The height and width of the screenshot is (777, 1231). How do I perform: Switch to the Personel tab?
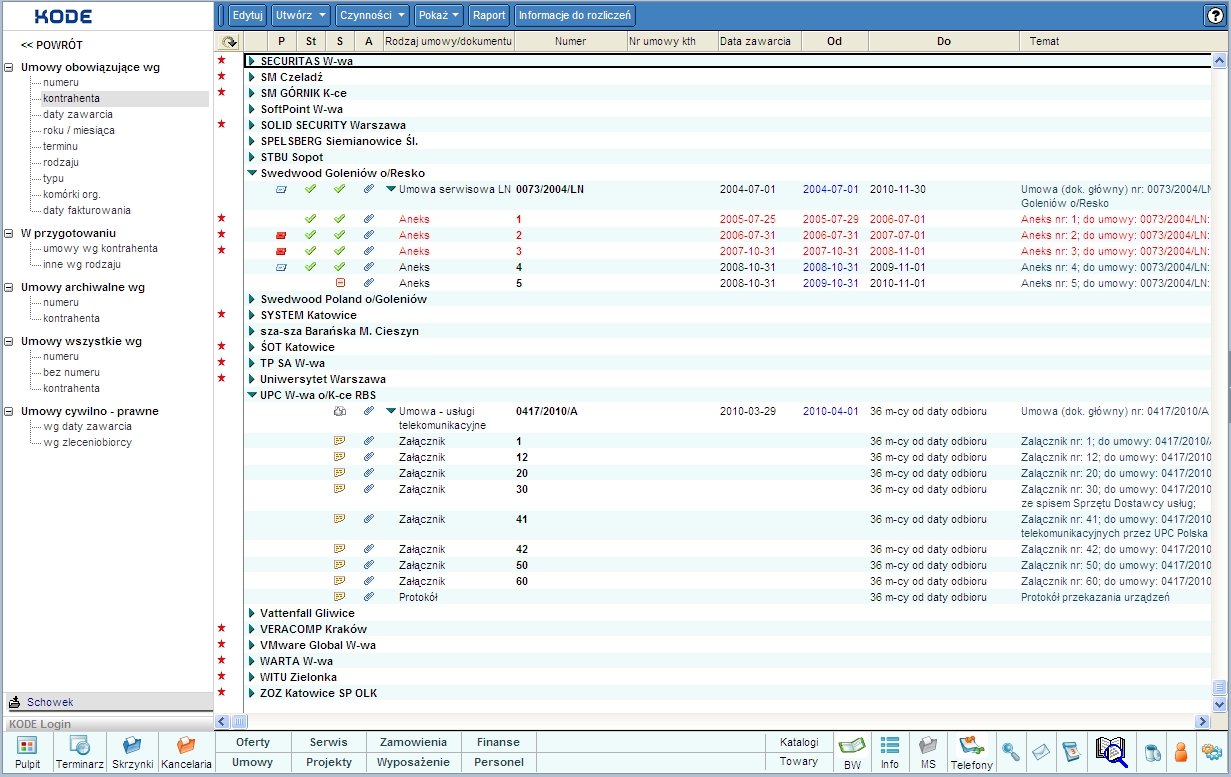click(498, 762)
